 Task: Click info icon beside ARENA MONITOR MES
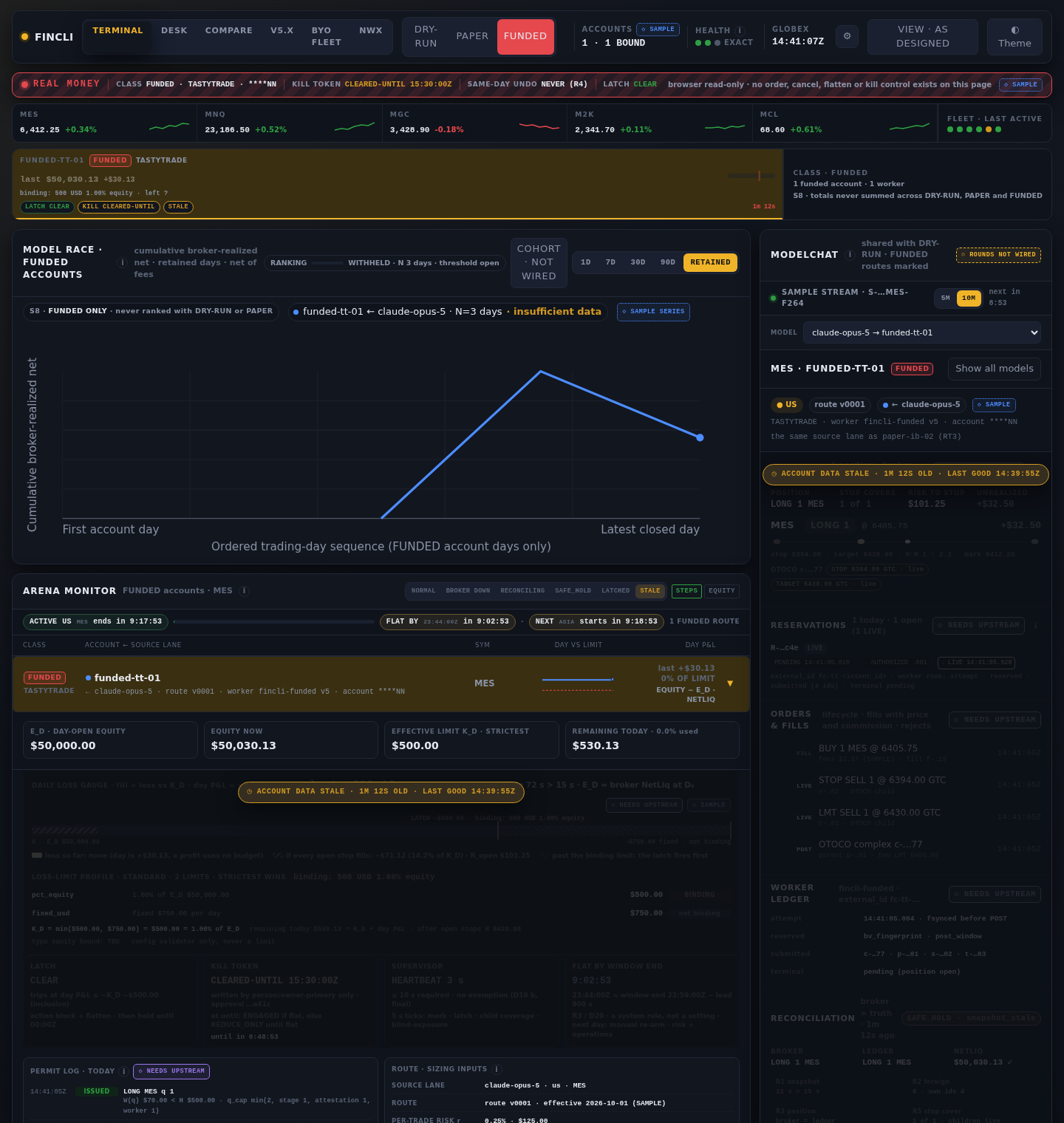(x=245, y=591)
